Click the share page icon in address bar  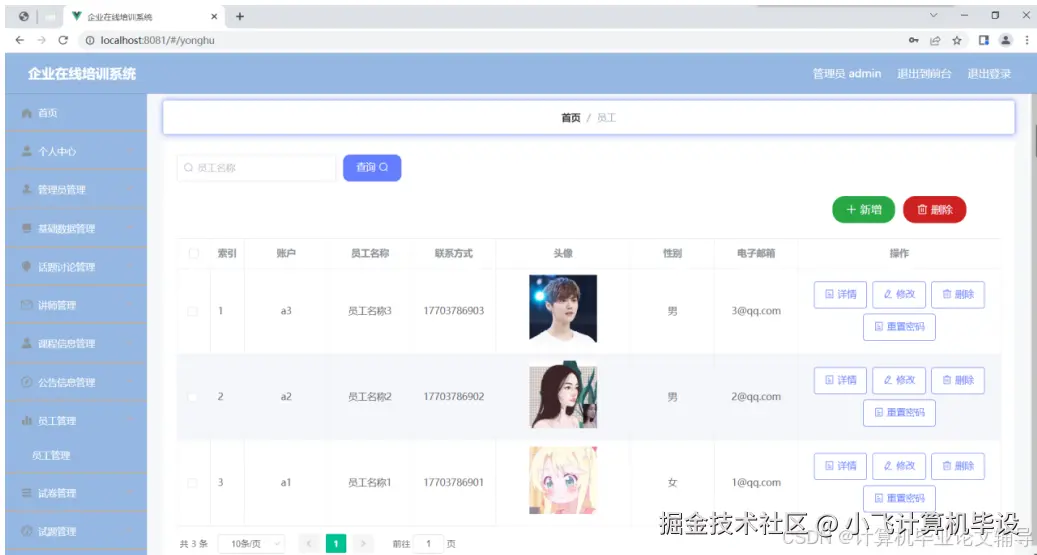click(x=935, y=40)
